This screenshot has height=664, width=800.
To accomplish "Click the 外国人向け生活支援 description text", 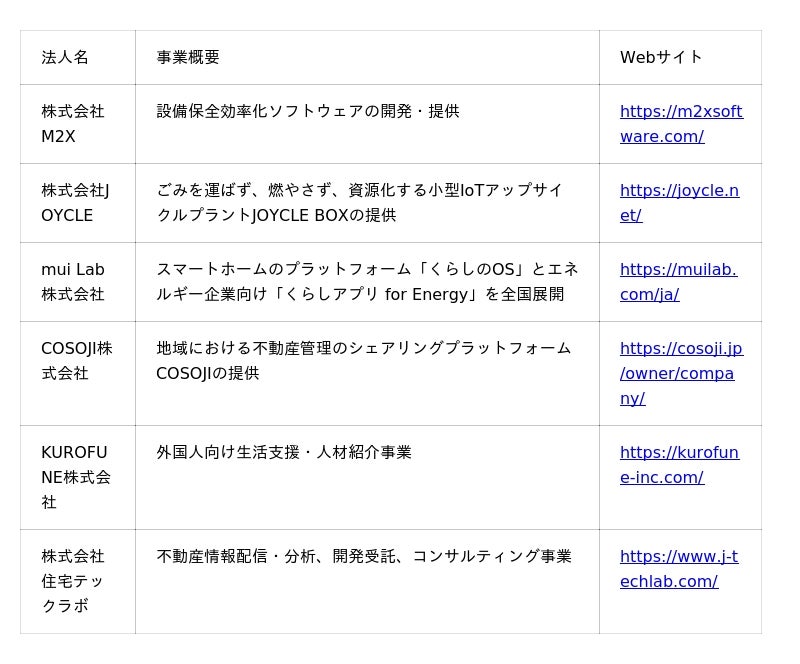I will 284,453.
